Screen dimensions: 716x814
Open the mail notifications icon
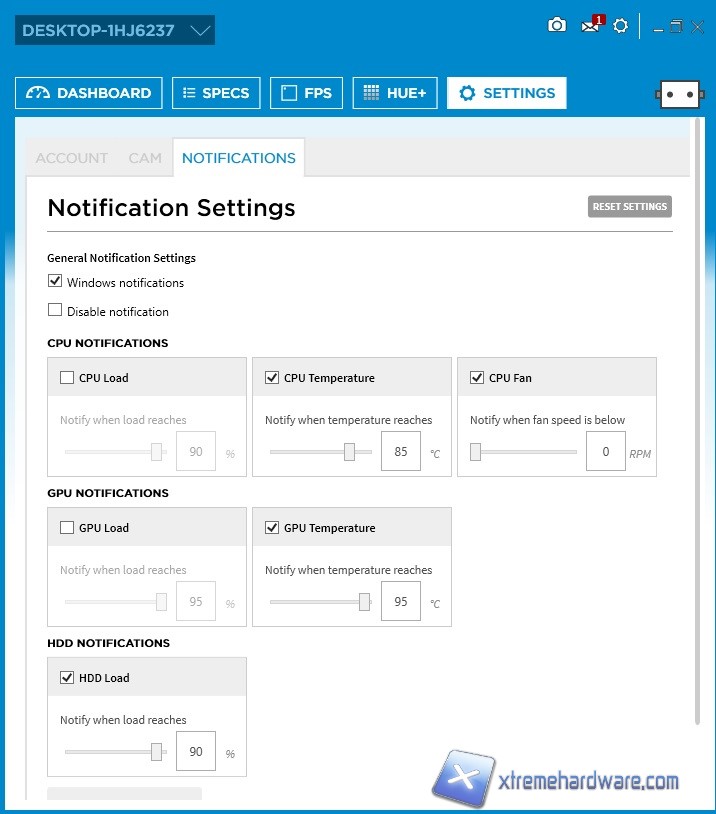point(590,26)
